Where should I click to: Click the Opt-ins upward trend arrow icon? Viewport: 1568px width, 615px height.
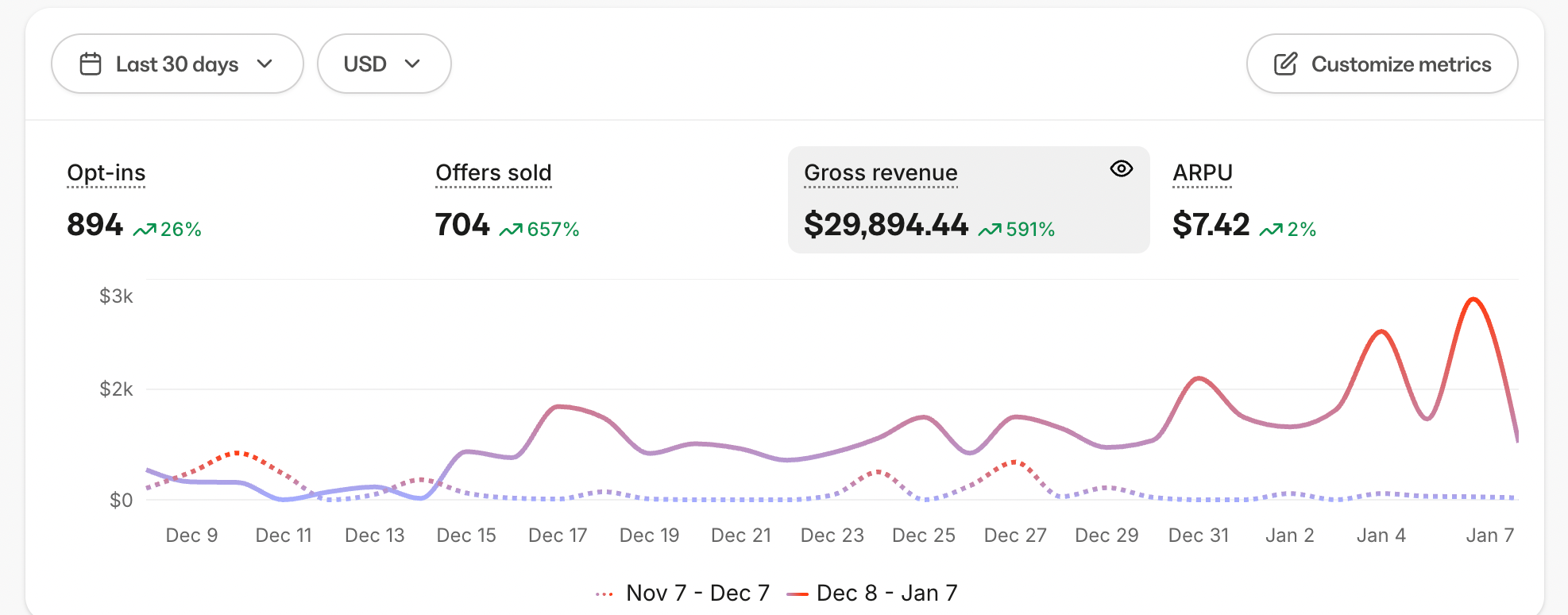(145, 230)
